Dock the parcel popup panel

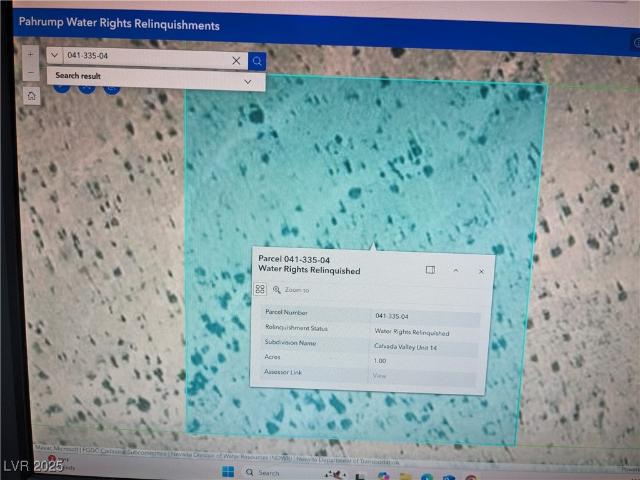point(430,270)
